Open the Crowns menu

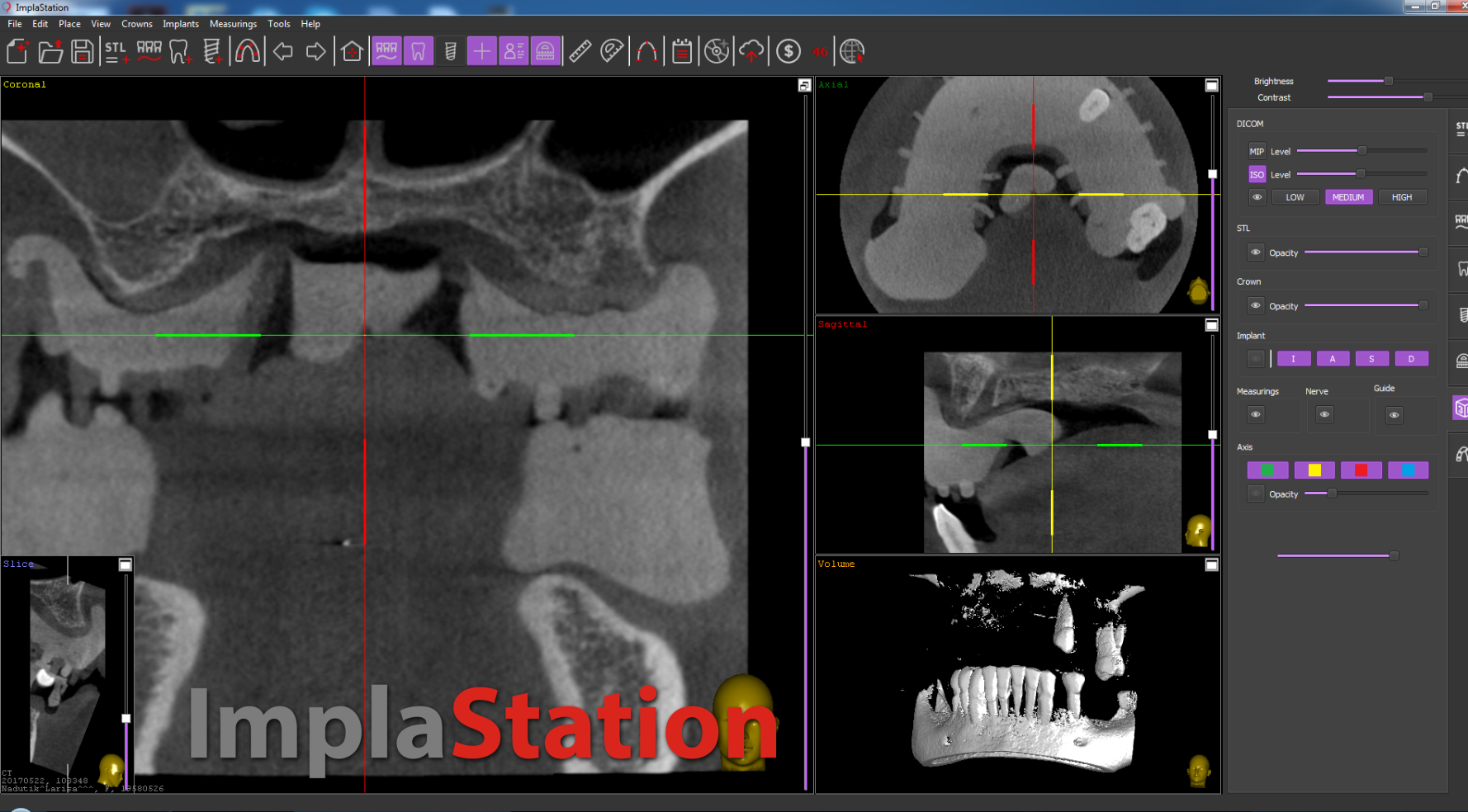tap(137, 24)
